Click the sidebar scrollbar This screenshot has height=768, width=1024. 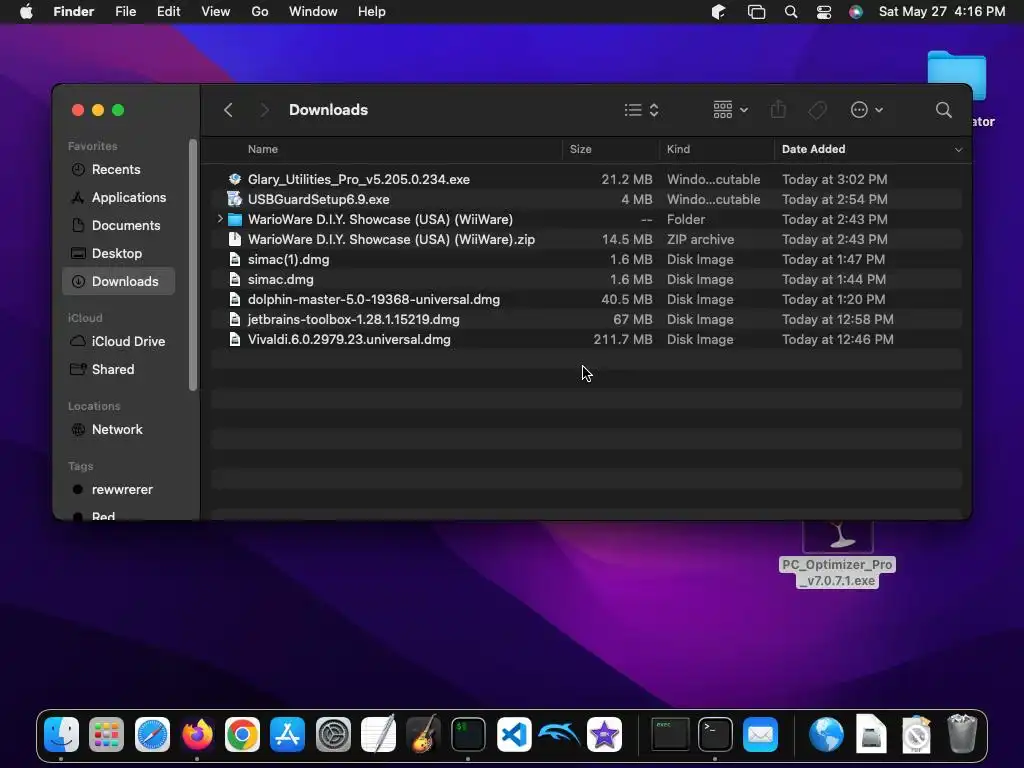(x=193, y=265)
